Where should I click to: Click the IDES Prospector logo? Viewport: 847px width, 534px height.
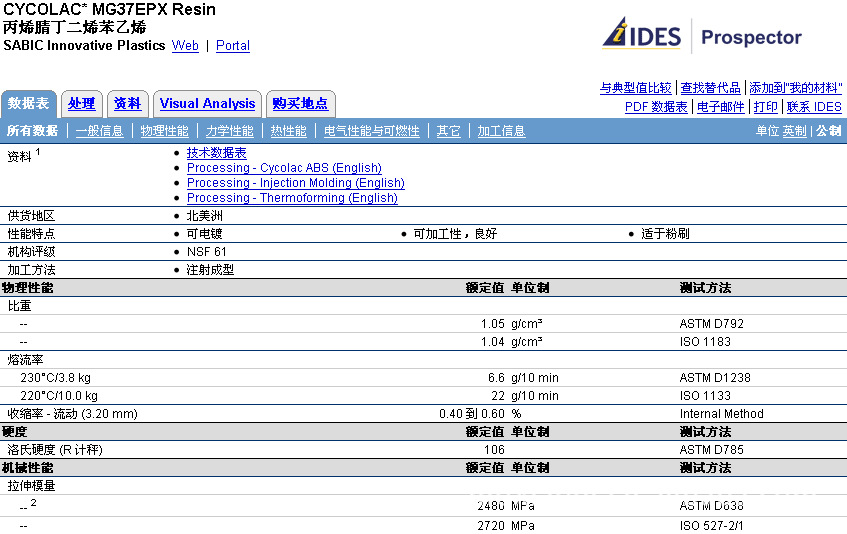(702, 37)
